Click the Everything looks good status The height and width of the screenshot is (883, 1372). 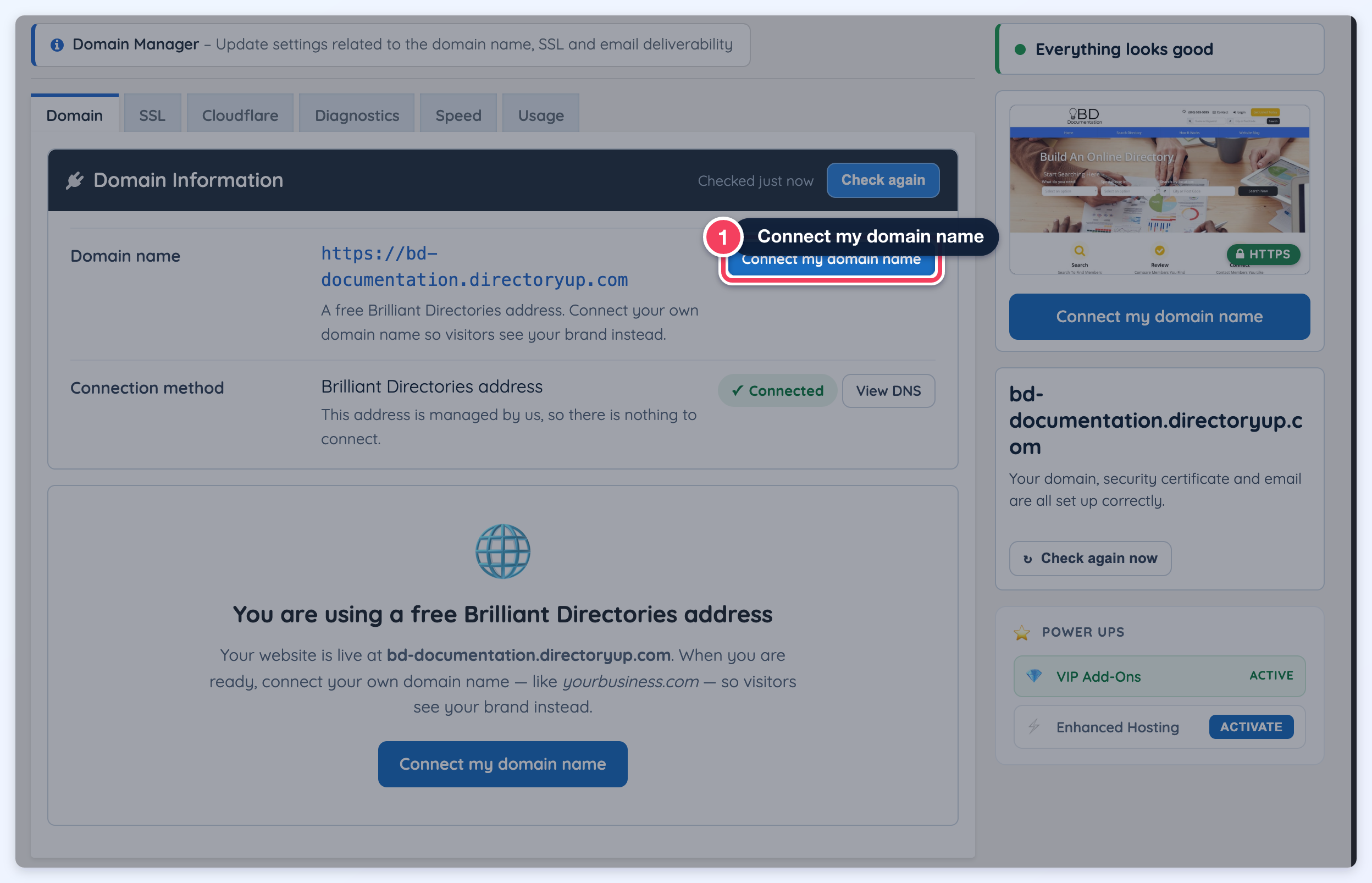point(1159,49)
